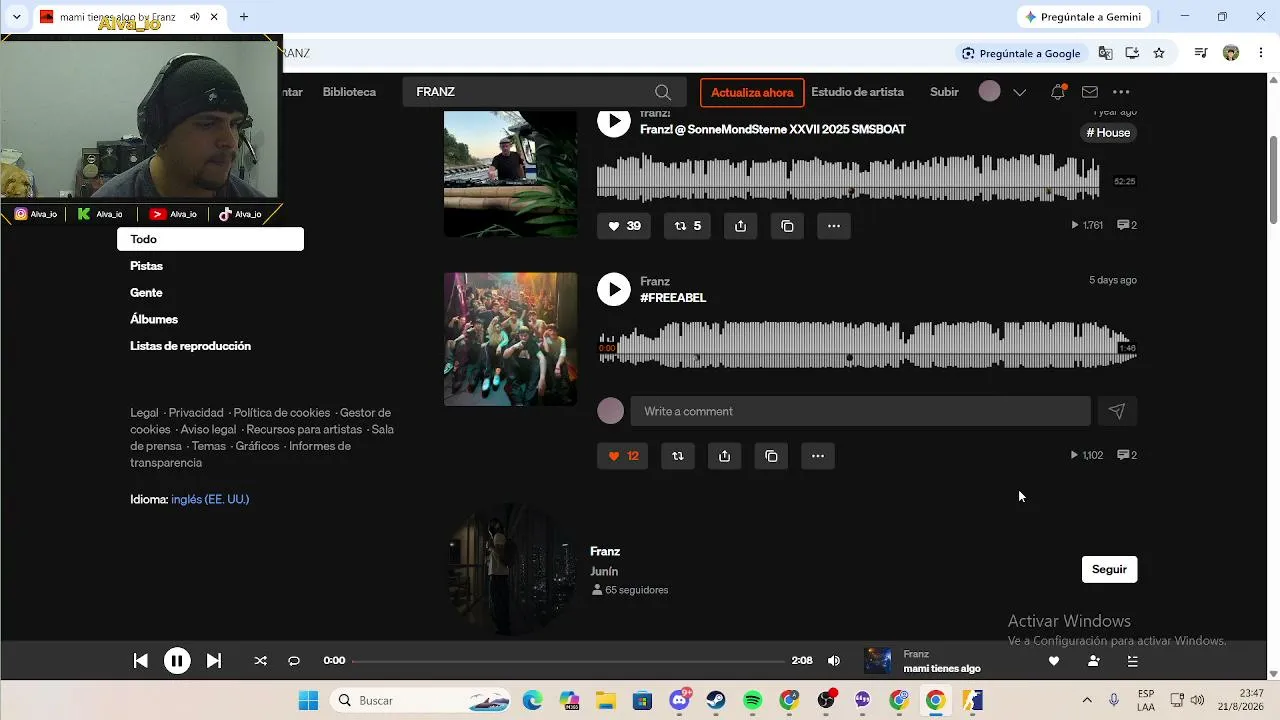Image resolution: width=1280 pixels, height=720 pixels.
Task: Mute the player volume
Action: pyautogui.click(x=834, y=661)
